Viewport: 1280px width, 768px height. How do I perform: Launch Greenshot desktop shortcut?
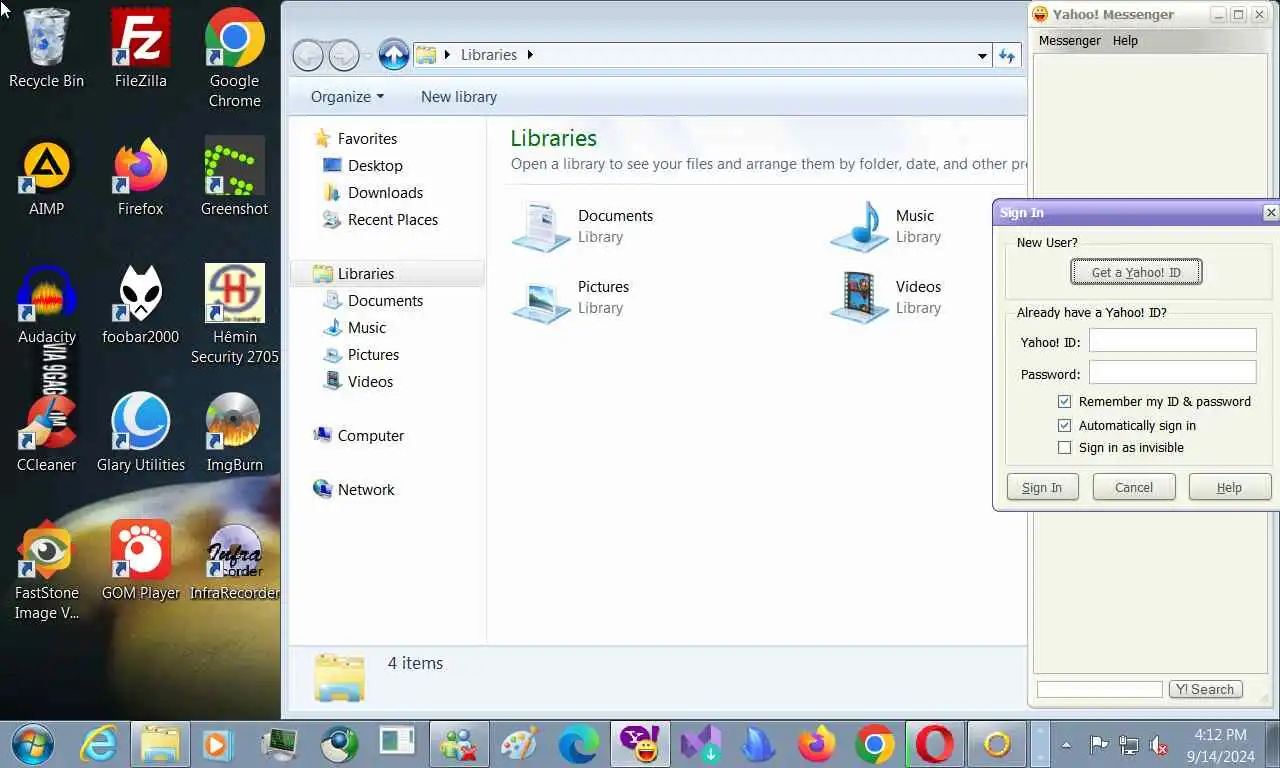[x=234, y=177]
